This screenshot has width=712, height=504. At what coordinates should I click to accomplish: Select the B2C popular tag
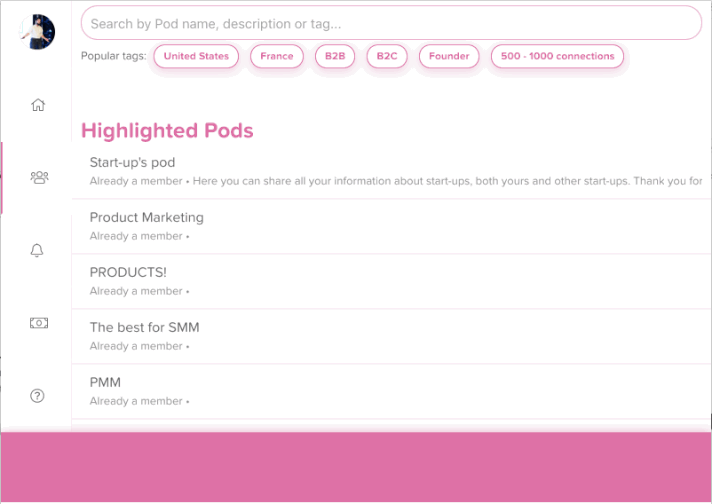[x=387, y=56]
